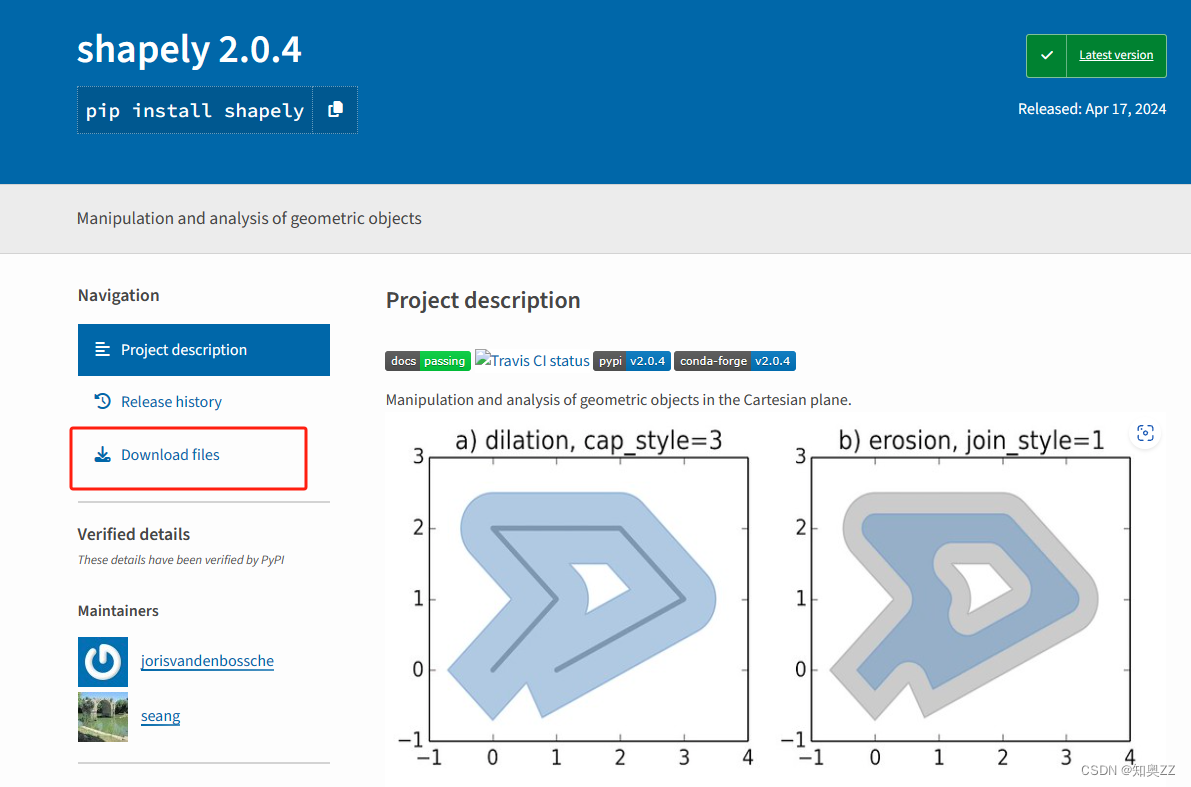Click the docs passing badge

coord(428,361)
